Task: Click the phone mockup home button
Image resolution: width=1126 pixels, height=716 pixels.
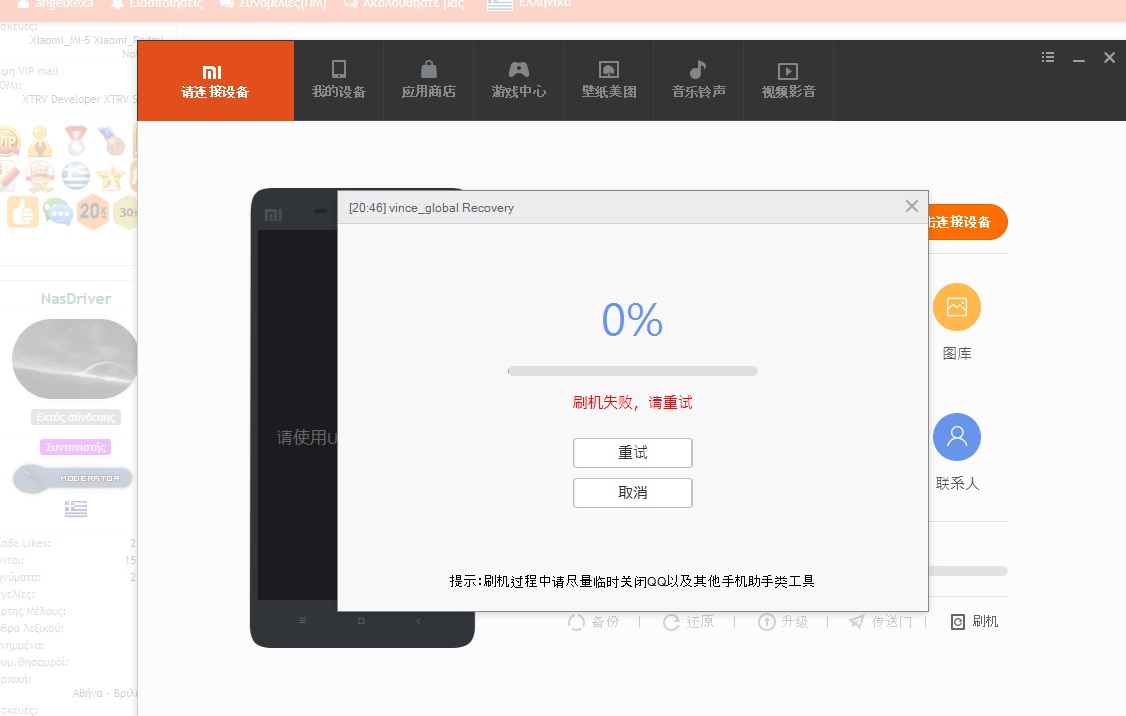Action: tap(361, 620)
